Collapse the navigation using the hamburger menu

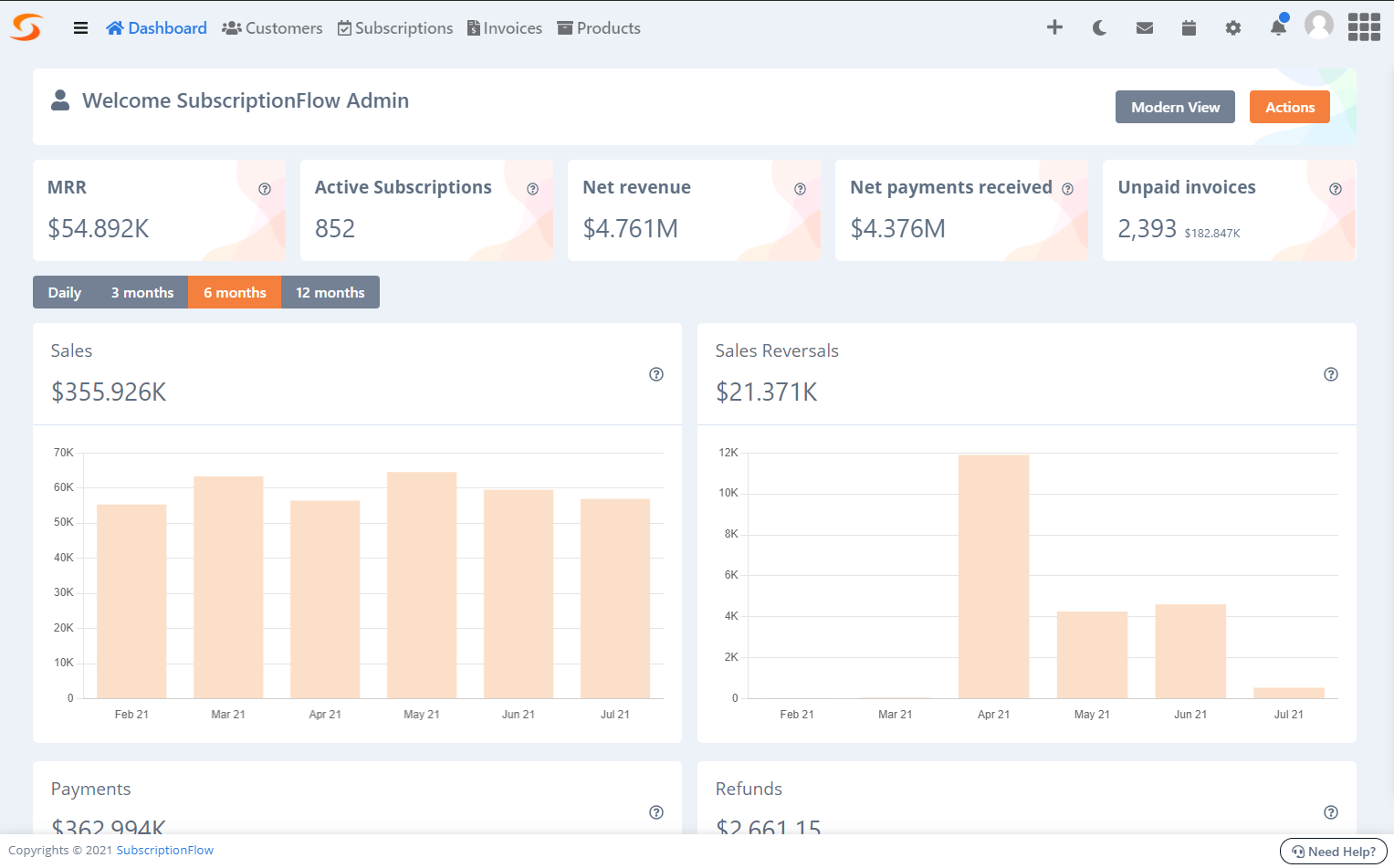pos(80,27)
